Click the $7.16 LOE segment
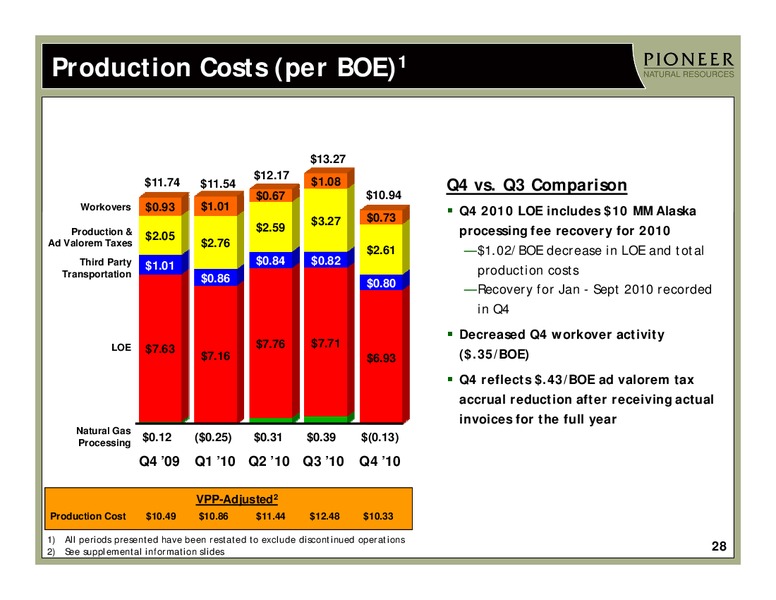 215,355
